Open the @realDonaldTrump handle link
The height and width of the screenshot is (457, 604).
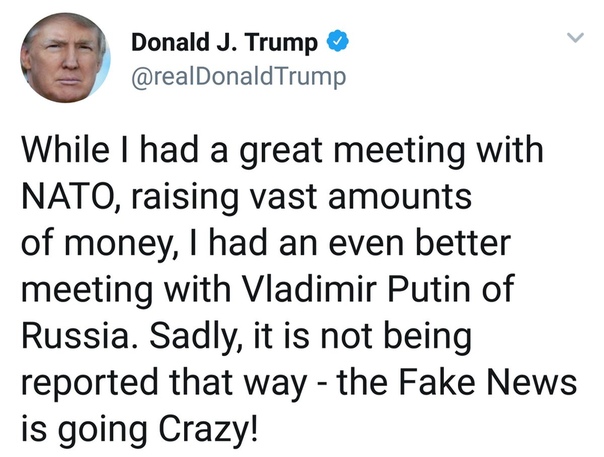[x=238, y=76]
